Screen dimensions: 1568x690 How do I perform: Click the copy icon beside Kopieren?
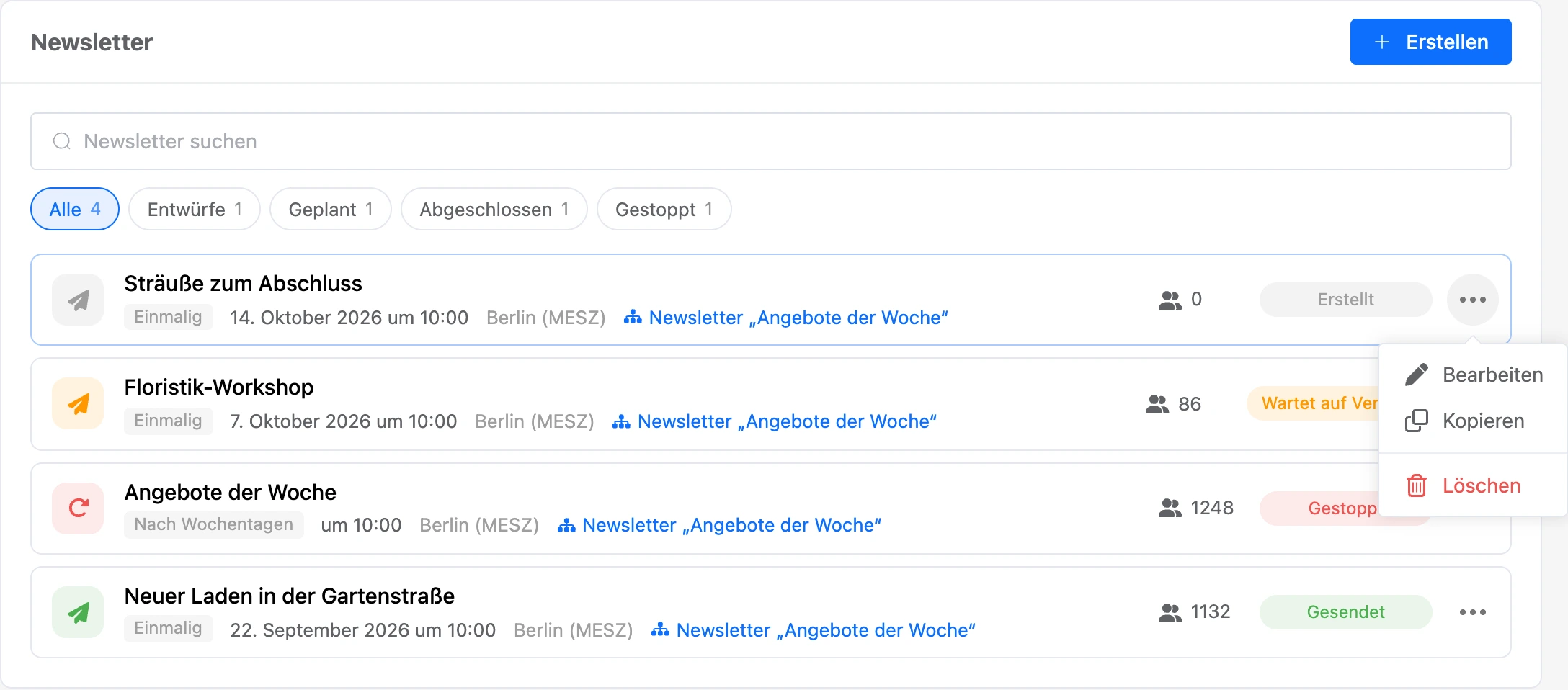1417,421
